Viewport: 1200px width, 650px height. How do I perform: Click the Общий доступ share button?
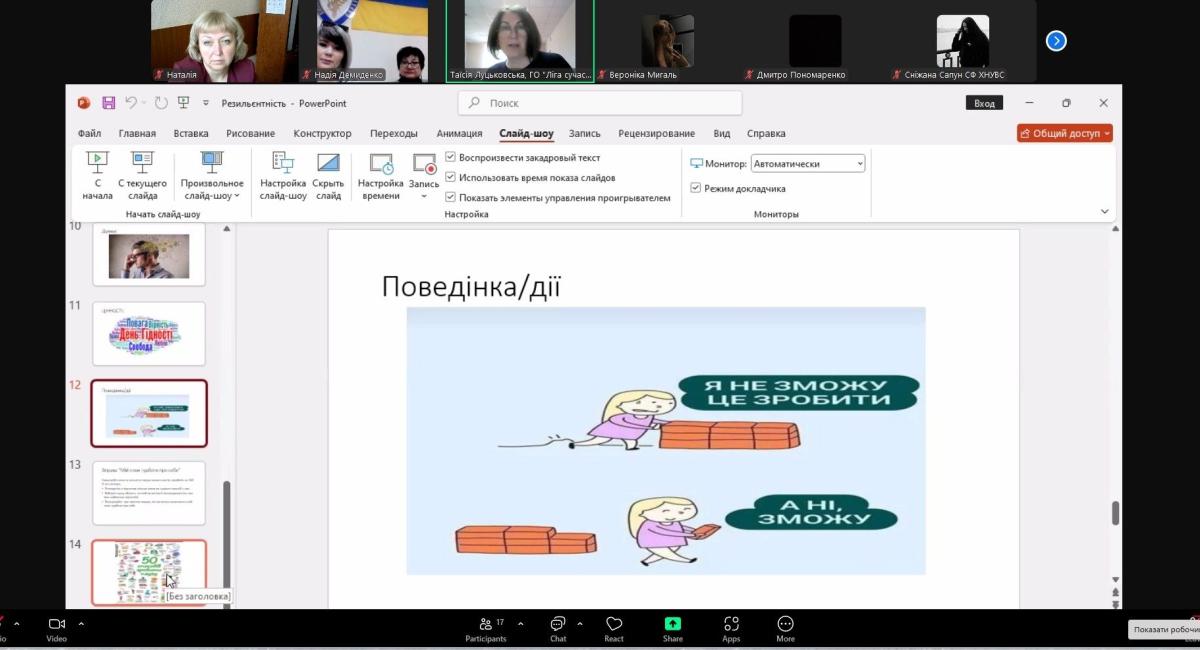pos(1064,133)
